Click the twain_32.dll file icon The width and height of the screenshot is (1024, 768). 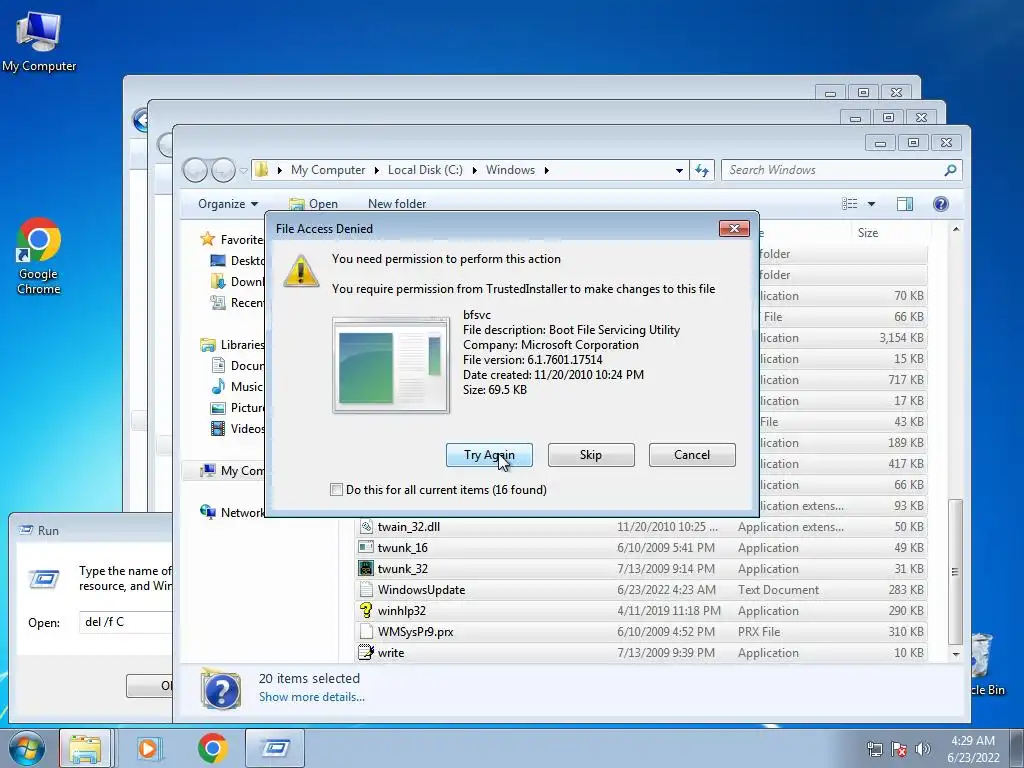[x=366, y=526]
